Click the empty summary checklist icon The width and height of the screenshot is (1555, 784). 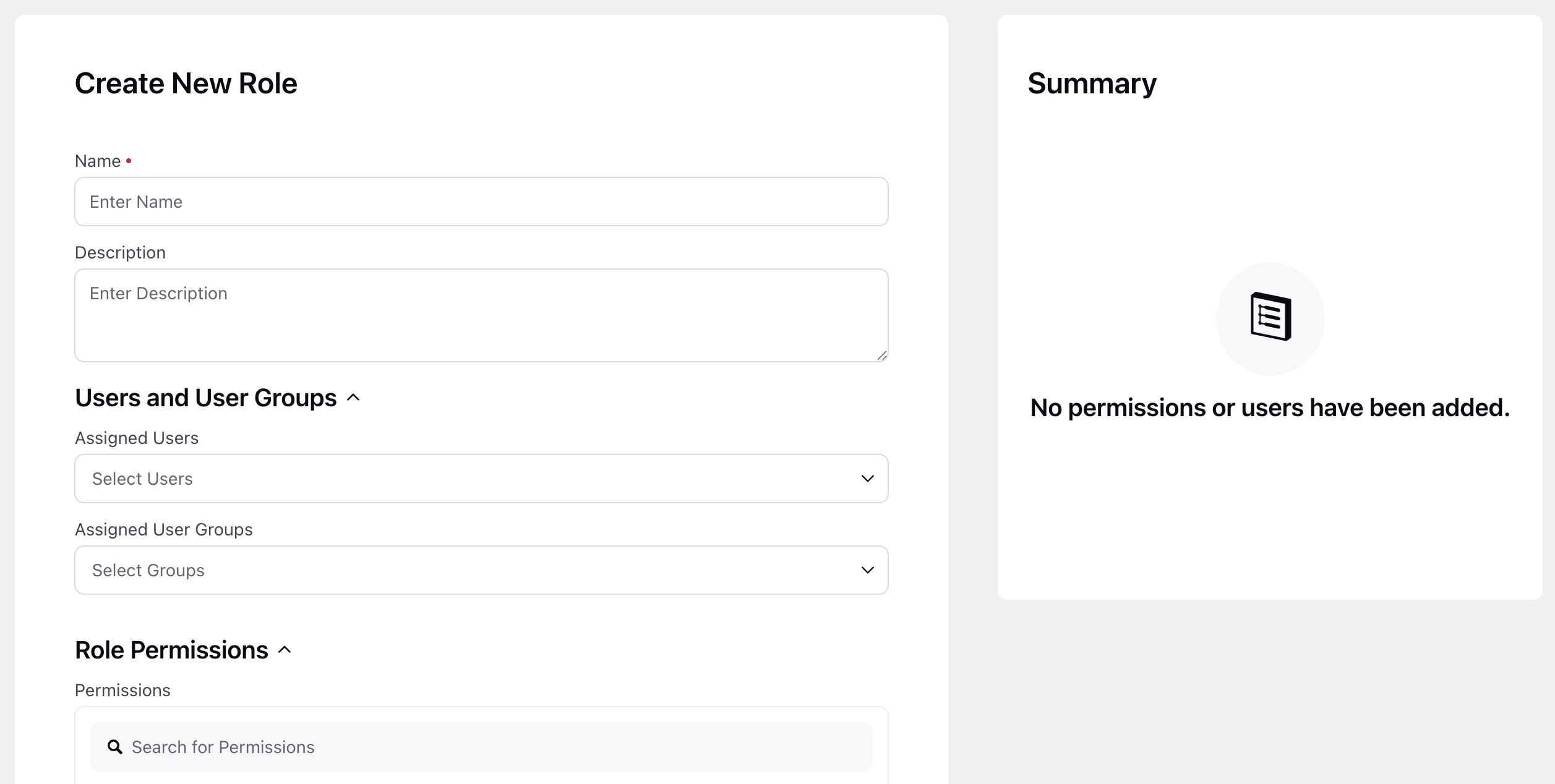(x=1270, y=317)
